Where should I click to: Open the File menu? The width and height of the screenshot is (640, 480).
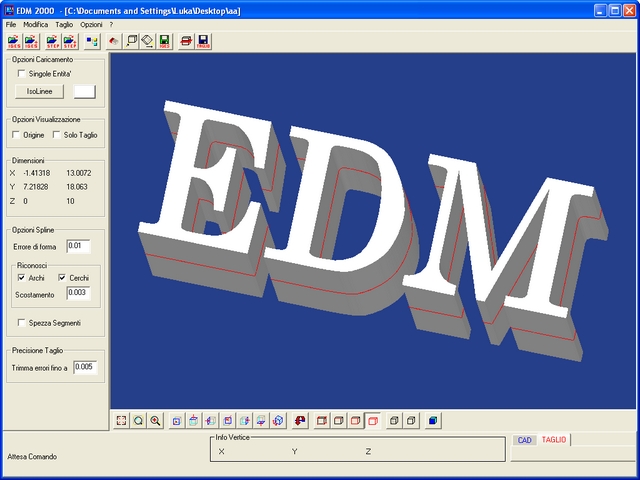(x=11, y=24)
